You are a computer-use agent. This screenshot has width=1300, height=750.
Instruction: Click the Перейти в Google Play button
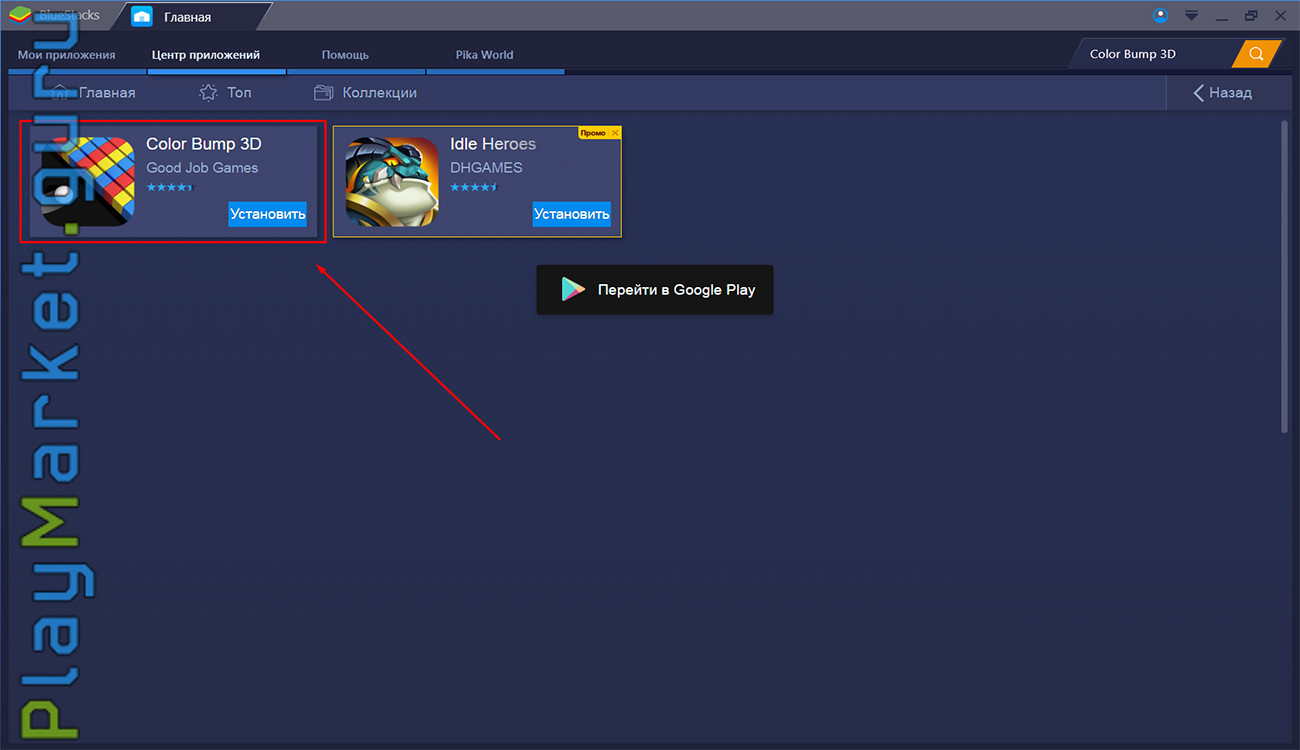(655, 290)
